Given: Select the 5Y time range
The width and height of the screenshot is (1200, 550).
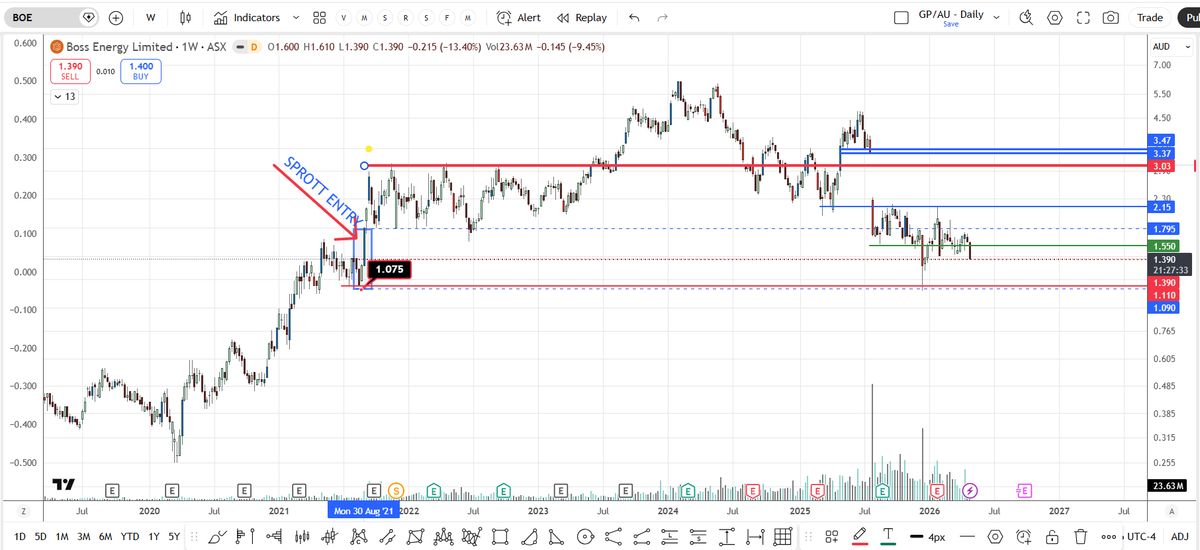Looking at the screenshot, I should [x=174, y=537].
